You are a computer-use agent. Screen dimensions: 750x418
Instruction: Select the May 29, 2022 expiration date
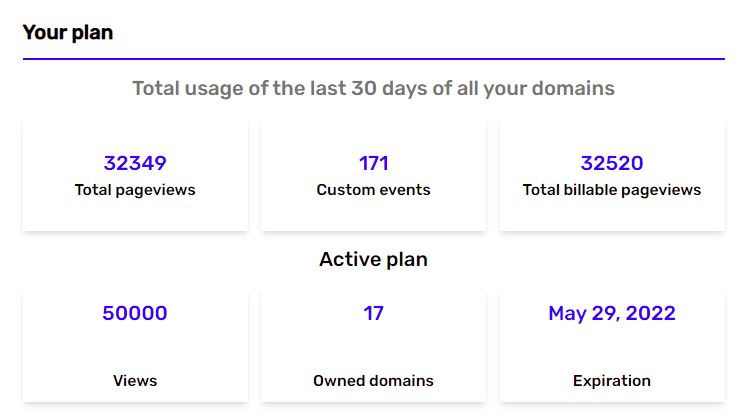pos(612,313)
